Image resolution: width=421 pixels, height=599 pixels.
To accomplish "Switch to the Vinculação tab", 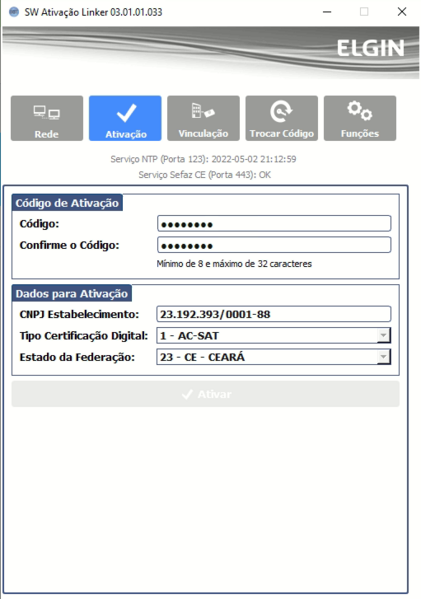I will pyautogui.click(x=203, y=118).
